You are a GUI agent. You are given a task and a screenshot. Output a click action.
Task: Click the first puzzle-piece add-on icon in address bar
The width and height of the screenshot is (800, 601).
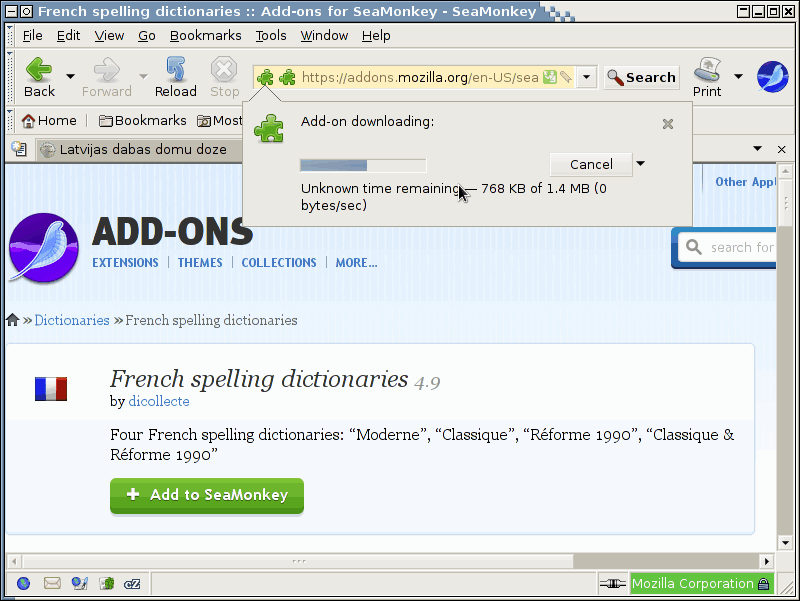265,78
